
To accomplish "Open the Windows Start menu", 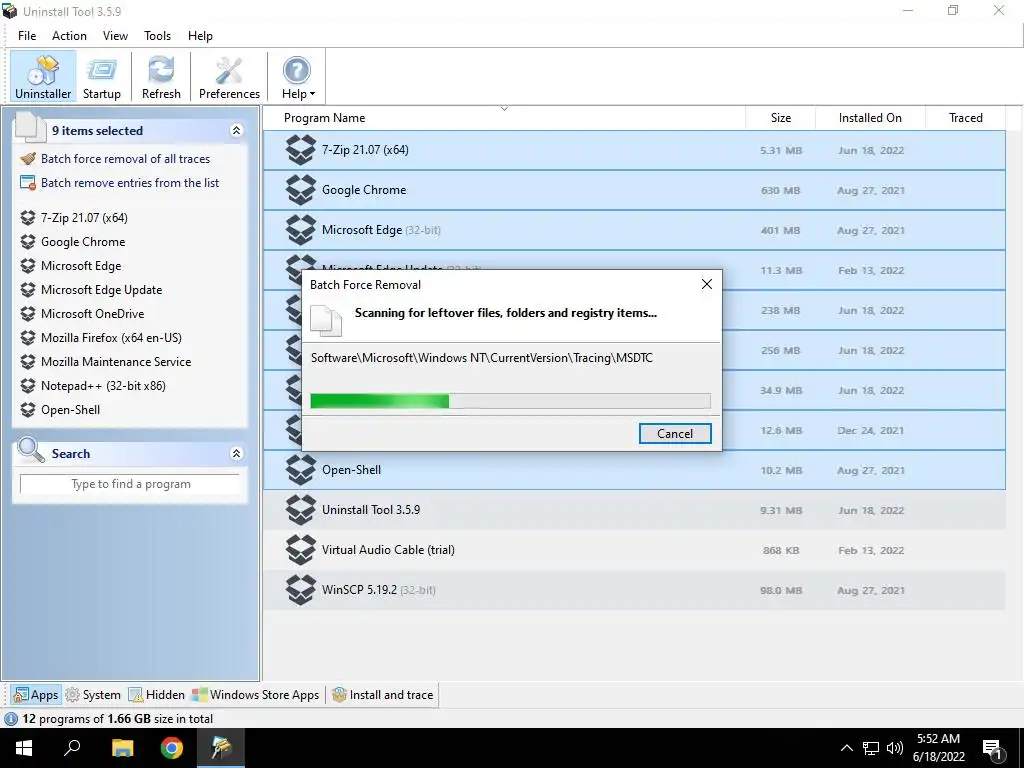I will point(24,748).
